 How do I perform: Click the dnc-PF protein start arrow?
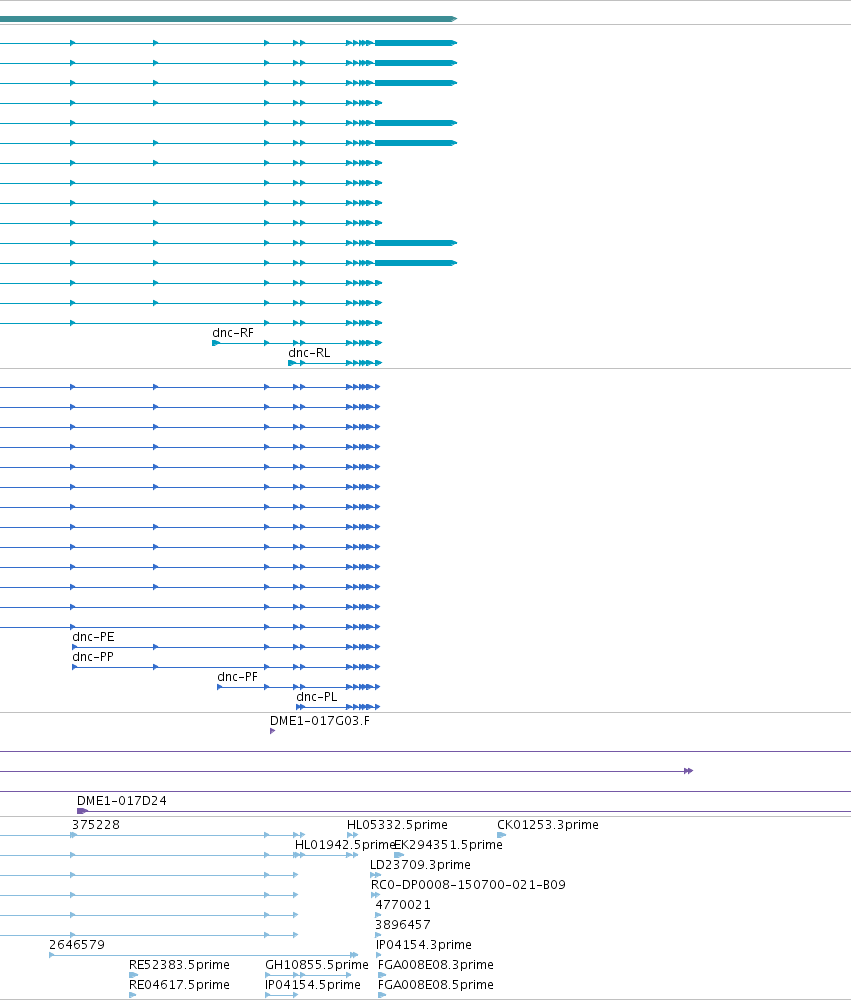(x=220, y=687)
